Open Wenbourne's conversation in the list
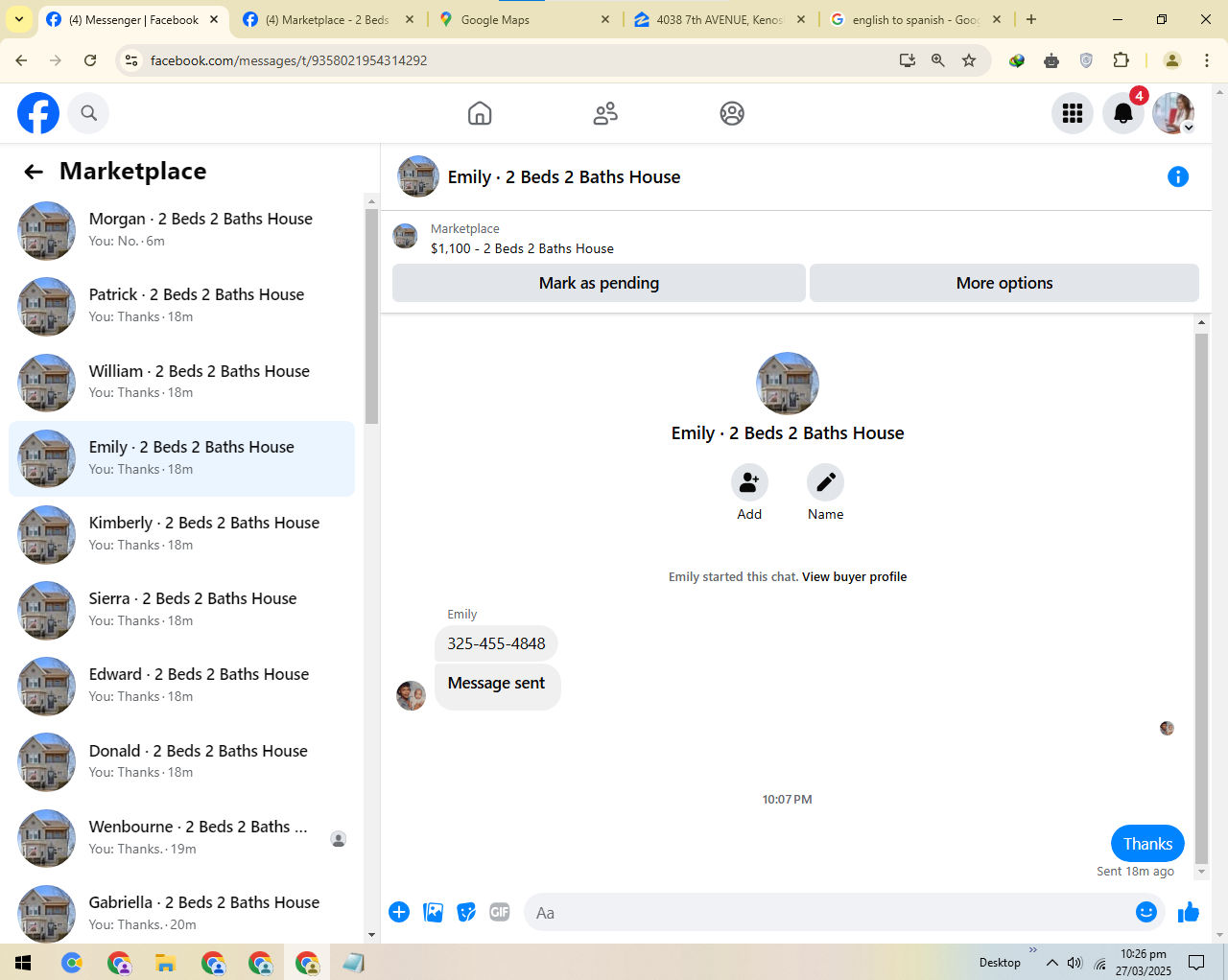The image size is (1228, 980). [x=182, y=838]
